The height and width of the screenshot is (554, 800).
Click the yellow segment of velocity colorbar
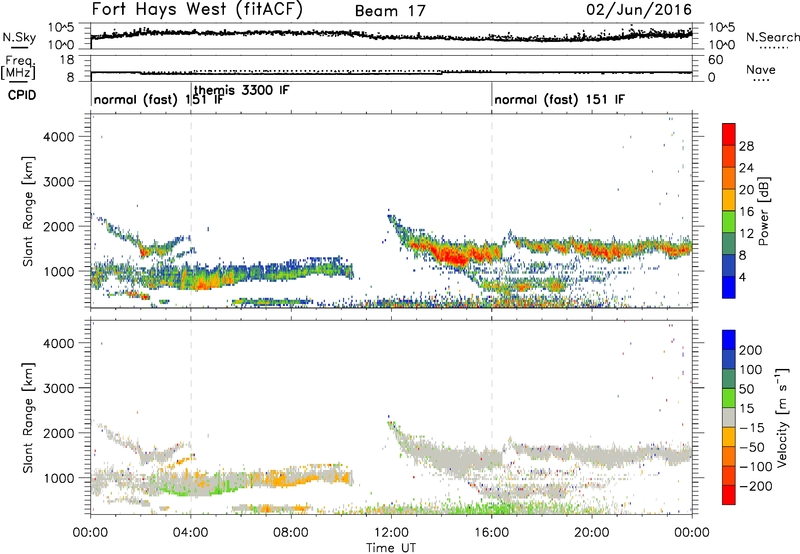coord(729,437)
